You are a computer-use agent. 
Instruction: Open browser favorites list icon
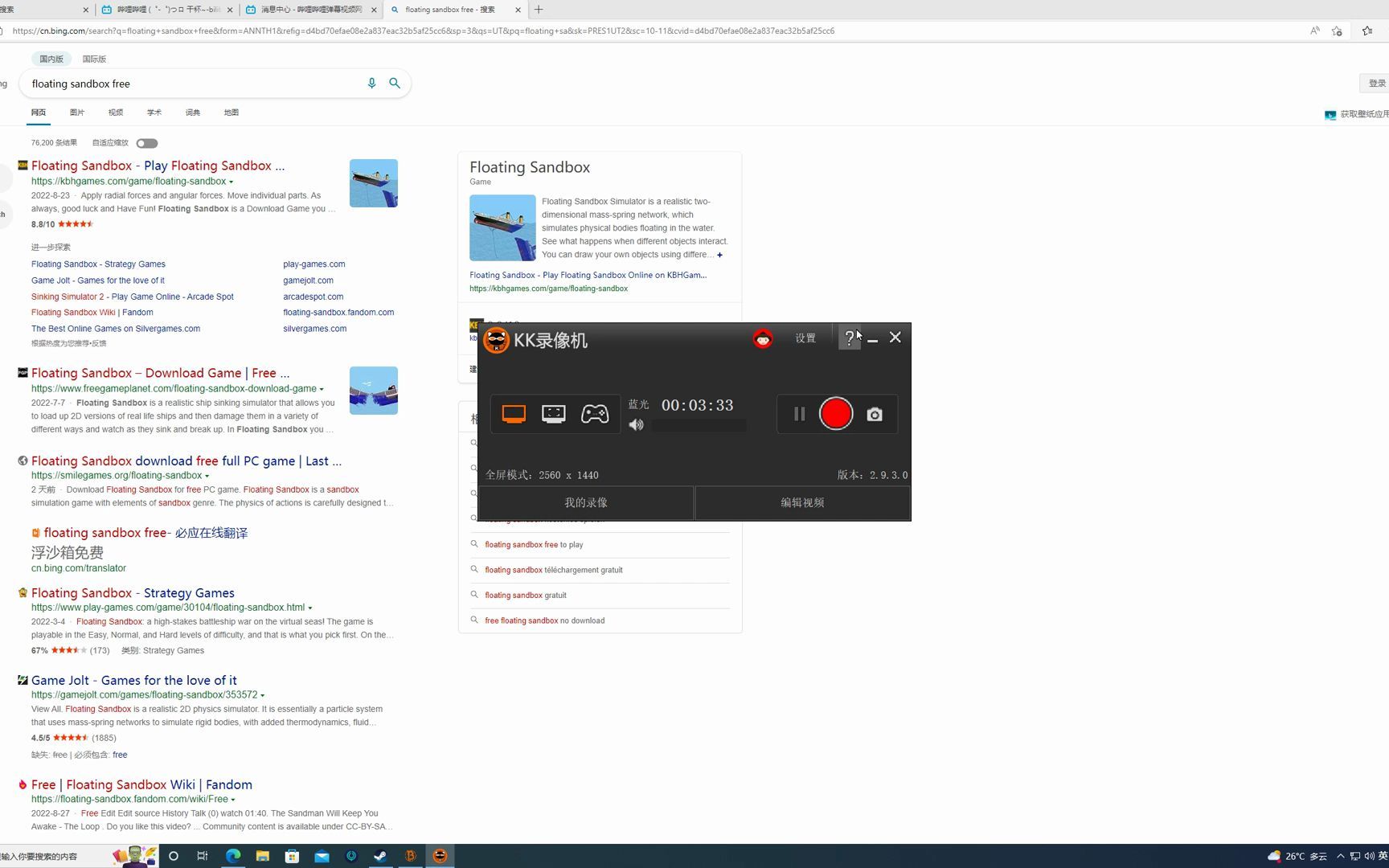coord(1367,31)
